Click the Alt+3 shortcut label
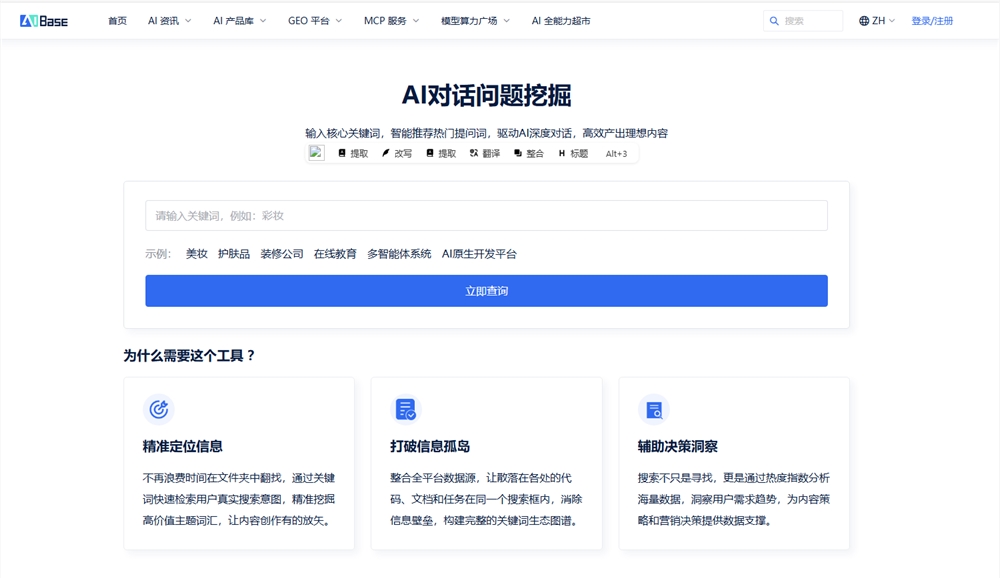The height and width of the screenshot is (578, 1000). (x=616, y=154)
